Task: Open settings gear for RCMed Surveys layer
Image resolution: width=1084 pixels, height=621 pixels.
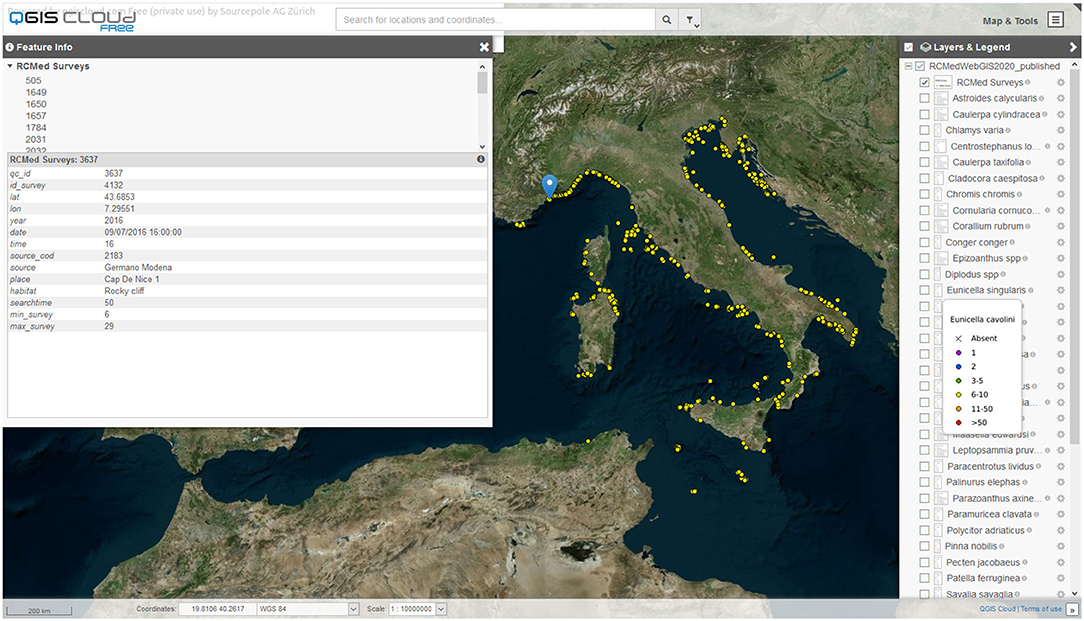Action: tap(1060, 82)
